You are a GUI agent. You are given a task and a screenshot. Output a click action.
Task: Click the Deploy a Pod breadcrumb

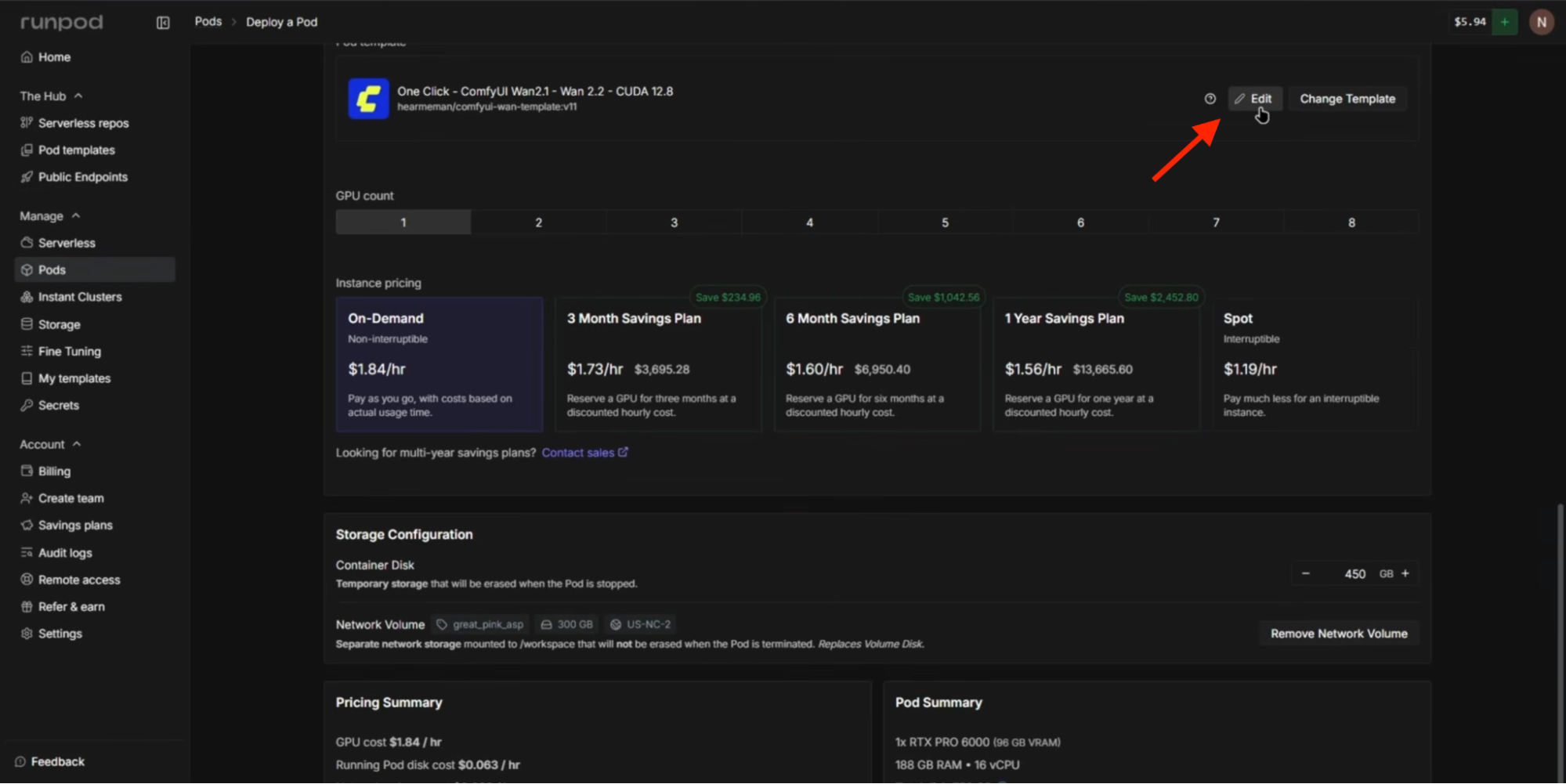coord(282,22)
